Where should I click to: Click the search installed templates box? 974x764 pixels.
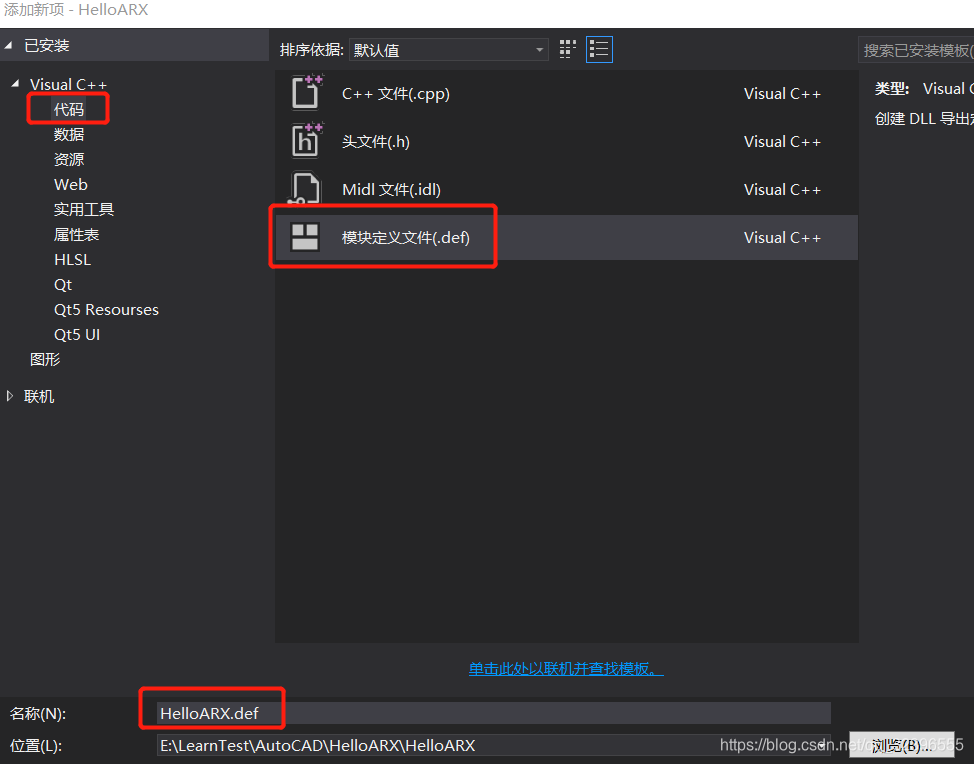point(915,50)
